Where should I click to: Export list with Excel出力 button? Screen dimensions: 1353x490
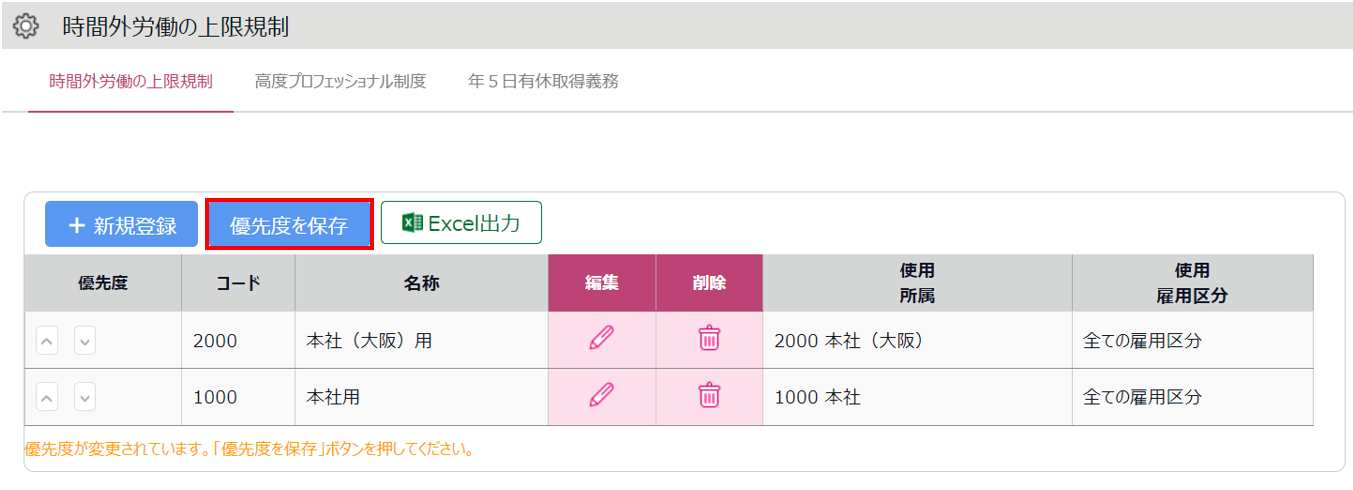pos(461,223)
